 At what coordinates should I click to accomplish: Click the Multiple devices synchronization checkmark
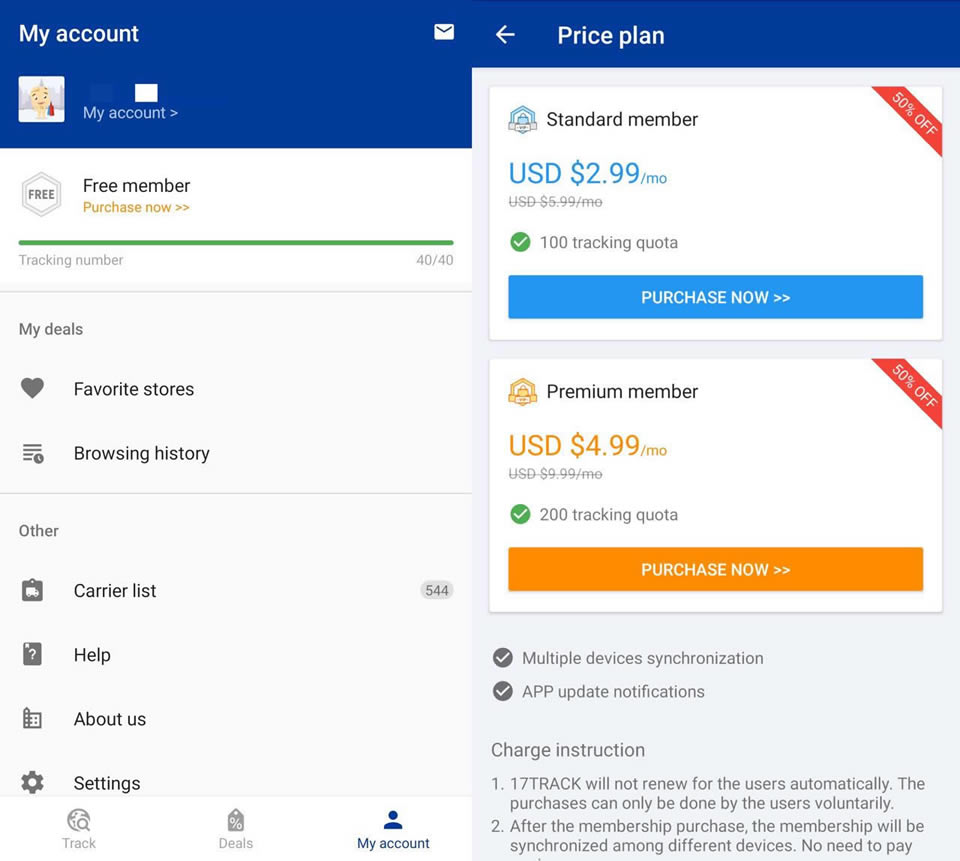tap(503, 658)
